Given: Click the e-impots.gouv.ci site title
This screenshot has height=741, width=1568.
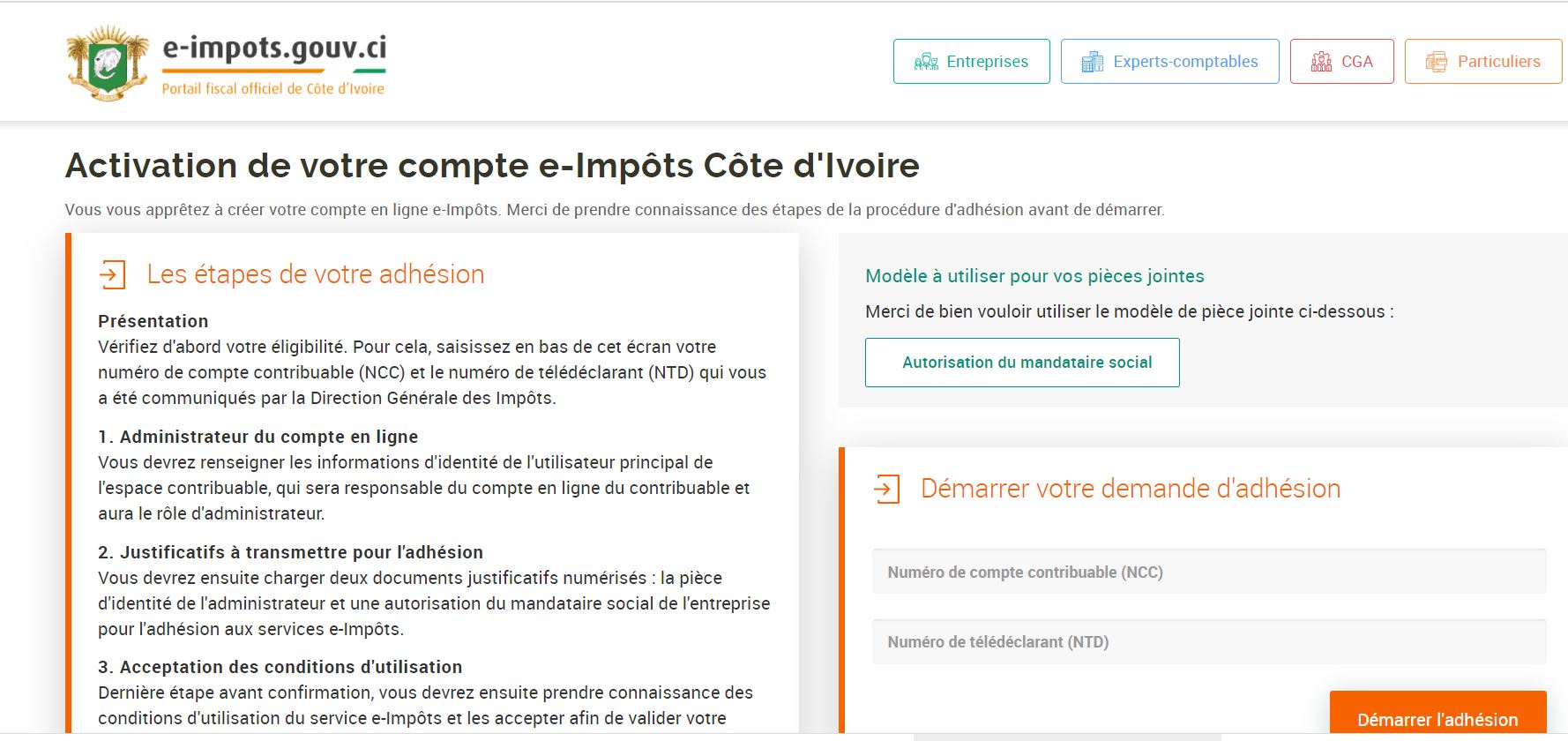Looking at the screenshot, I should click(x=274, y=49).
